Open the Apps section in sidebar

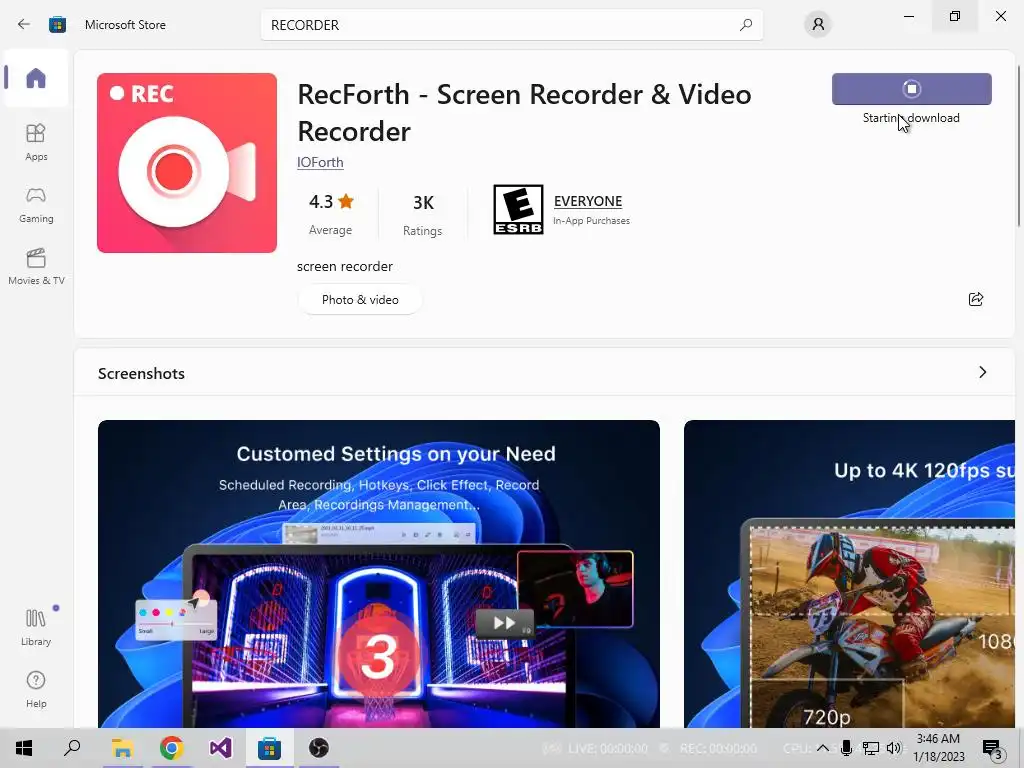pos(36,142)
